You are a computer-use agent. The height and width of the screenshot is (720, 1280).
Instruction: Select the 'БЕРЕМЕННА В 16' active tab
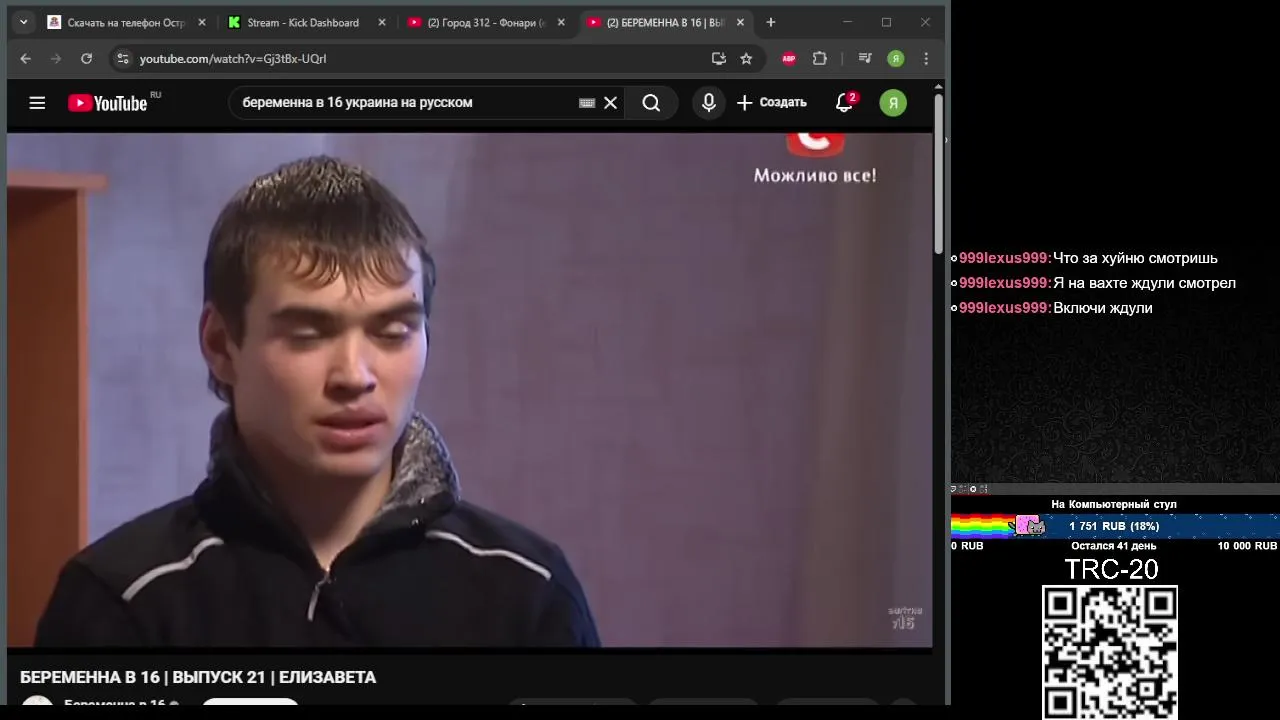666,22
